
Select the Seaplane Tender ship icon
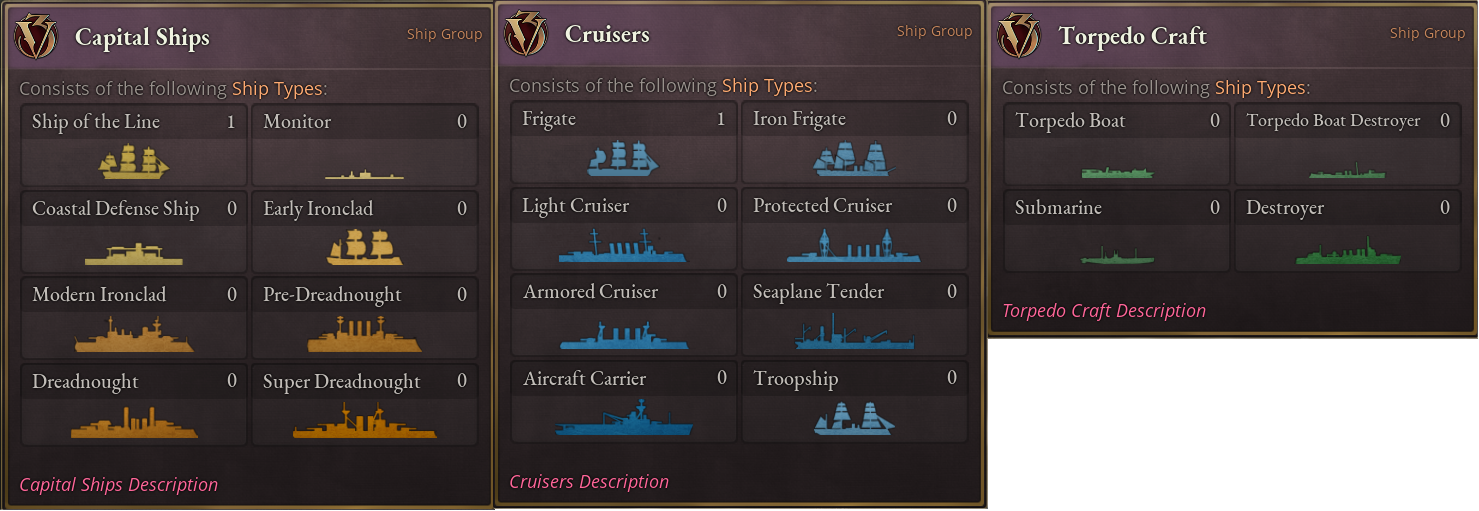coord(854,332)
